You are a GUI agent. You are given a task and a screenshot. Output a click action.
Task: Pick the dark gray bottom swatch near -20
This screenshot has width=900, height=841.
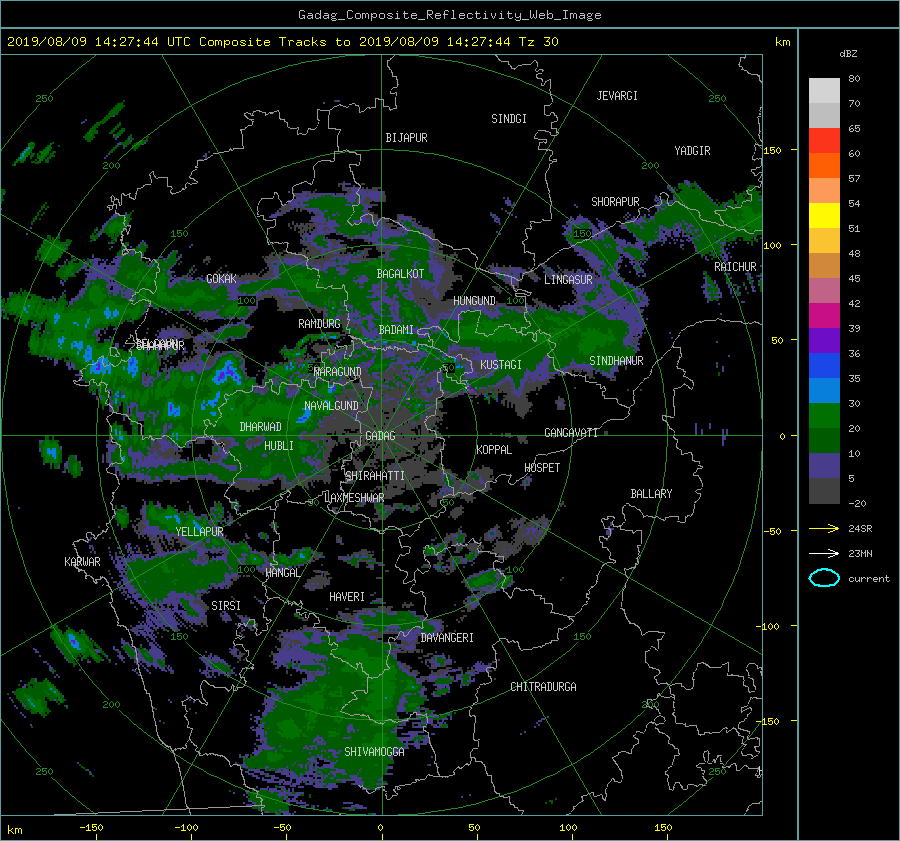point(824,491)
